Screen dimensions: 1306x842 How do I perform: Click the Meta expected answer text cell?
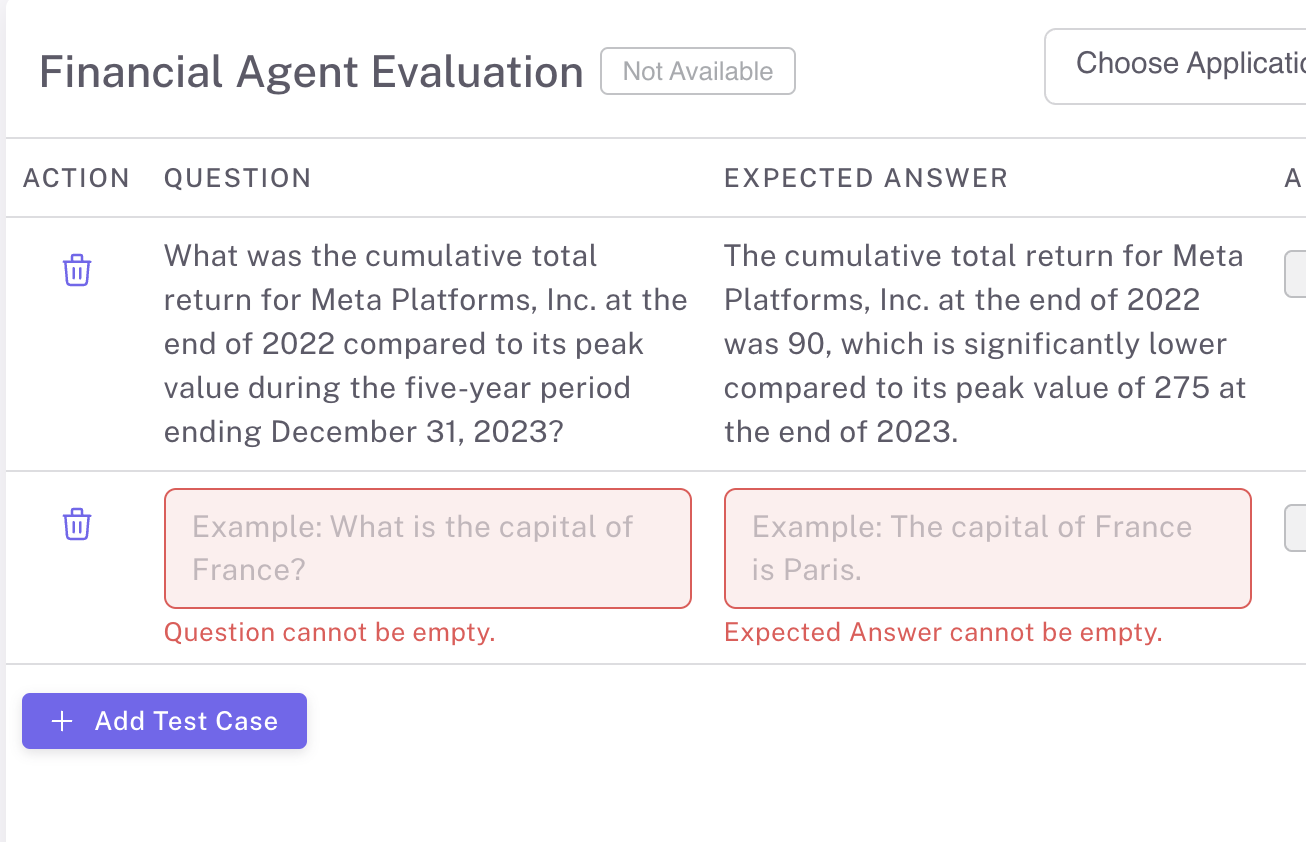(x=985, y=344)
